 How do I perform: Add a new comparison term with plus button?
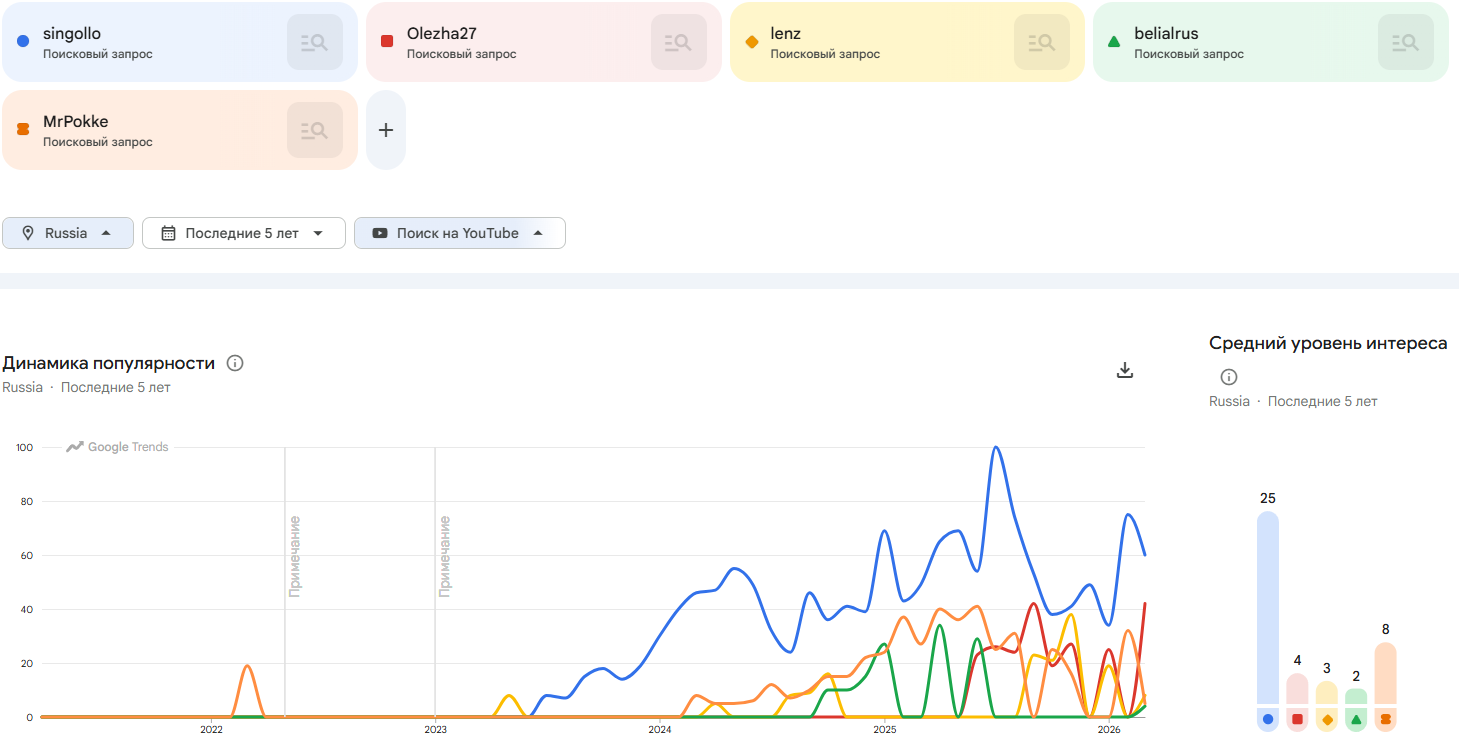tap(386, 130)
